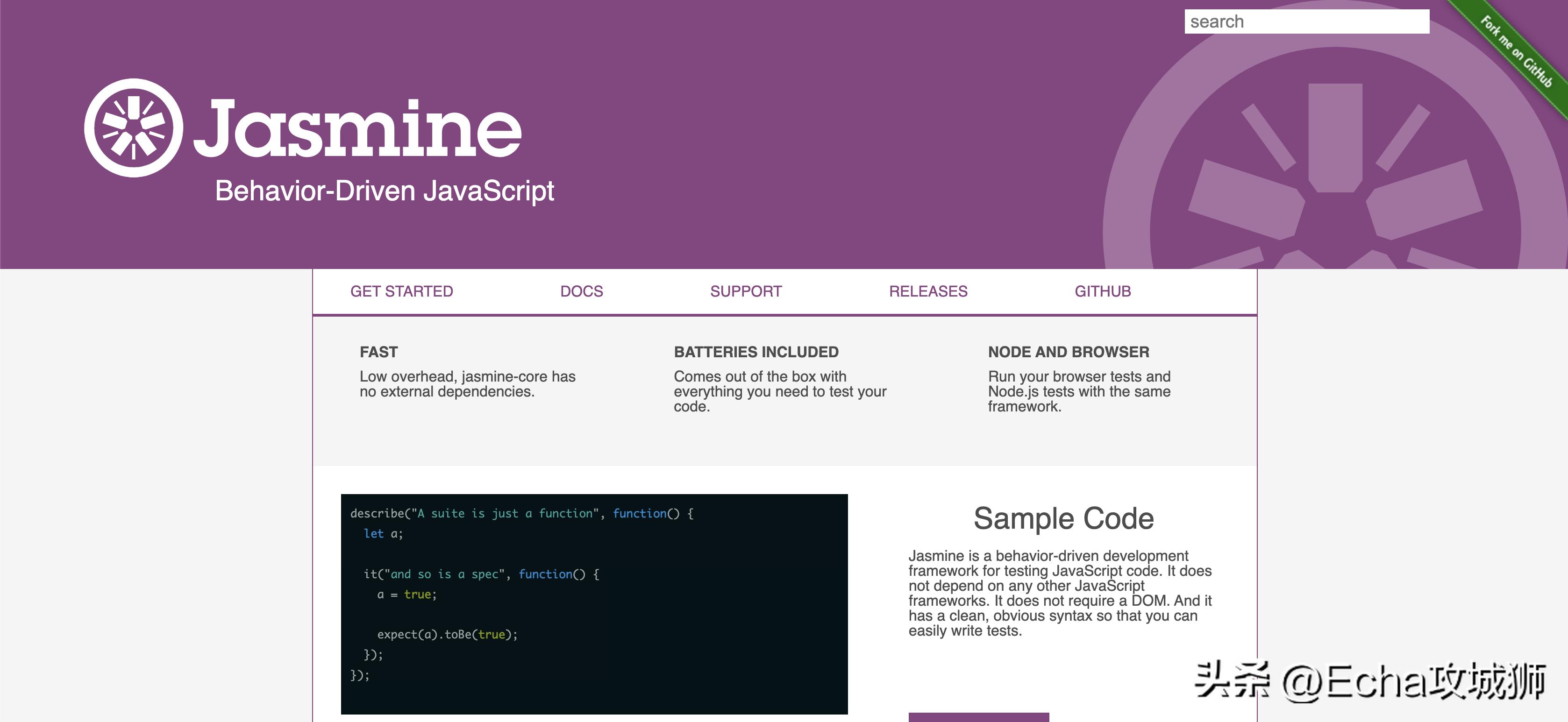Click the Jasmine wordmark title
The image size is (1568, 722).
[x=357, y=129]
